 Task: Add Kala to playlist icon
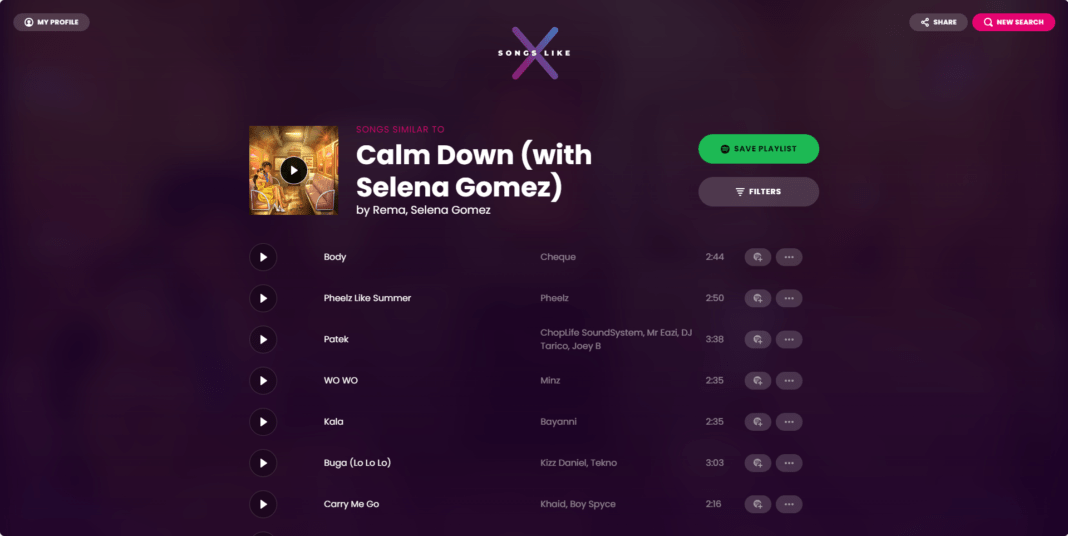click(x=757, y=422)
